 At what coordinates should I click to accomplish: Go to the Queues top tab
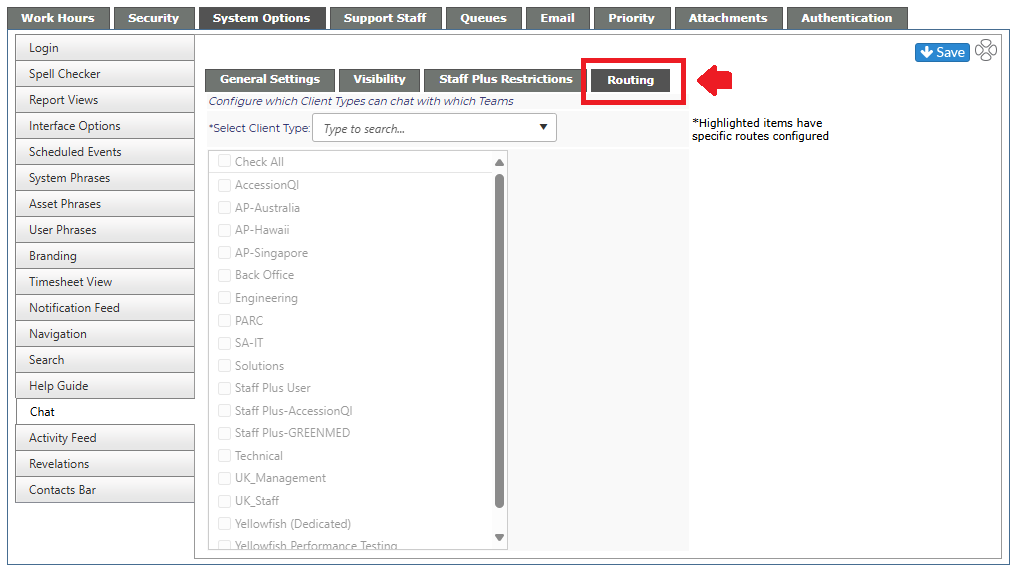[483, 18]
